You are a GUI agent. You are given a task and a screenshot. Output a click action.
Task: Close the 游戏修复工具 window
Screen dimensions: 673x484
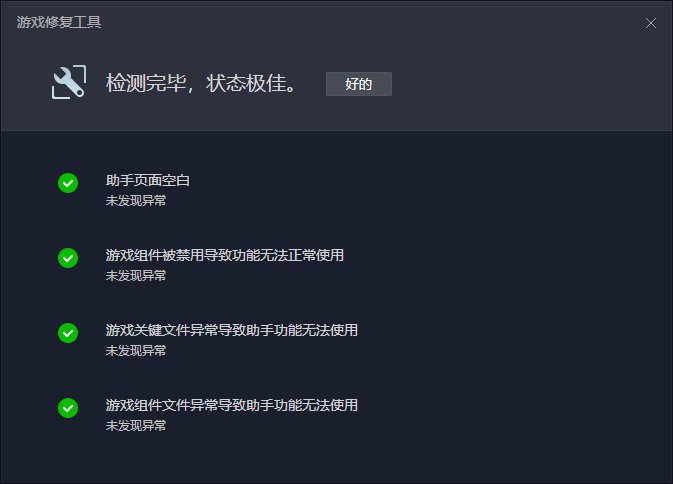click(651, 23)
